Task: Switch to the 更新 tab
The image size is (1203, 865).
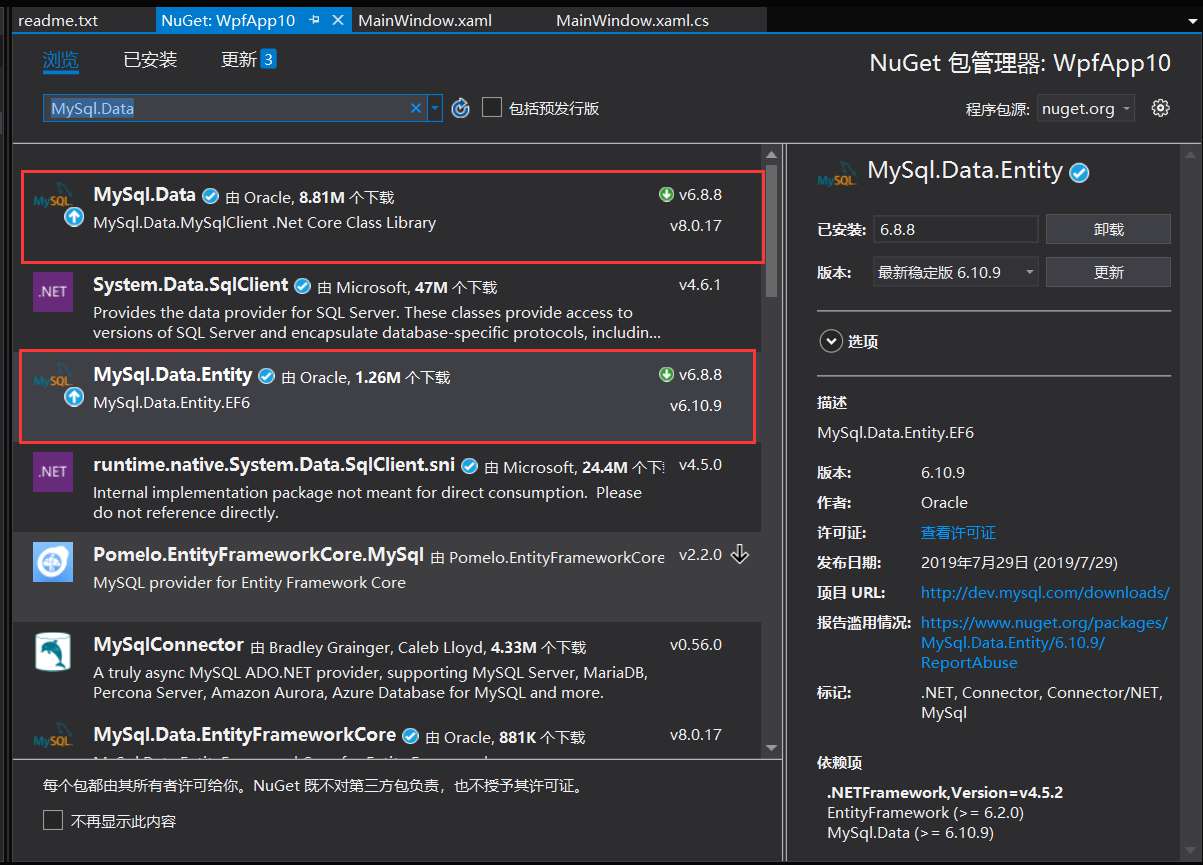Action: click(239, 60)
